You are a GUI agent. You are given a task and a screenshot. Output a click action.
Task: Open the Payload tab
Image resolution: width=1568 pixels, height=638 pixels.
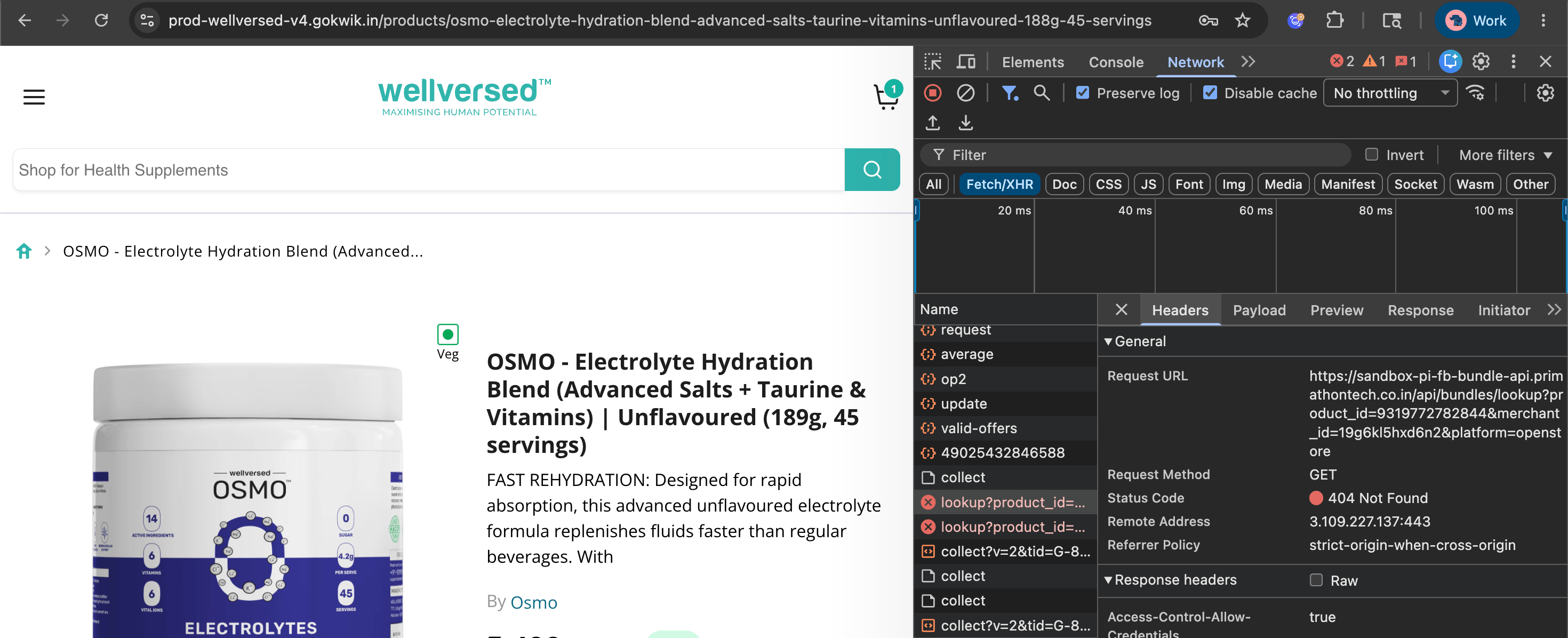click(1259, 310)
